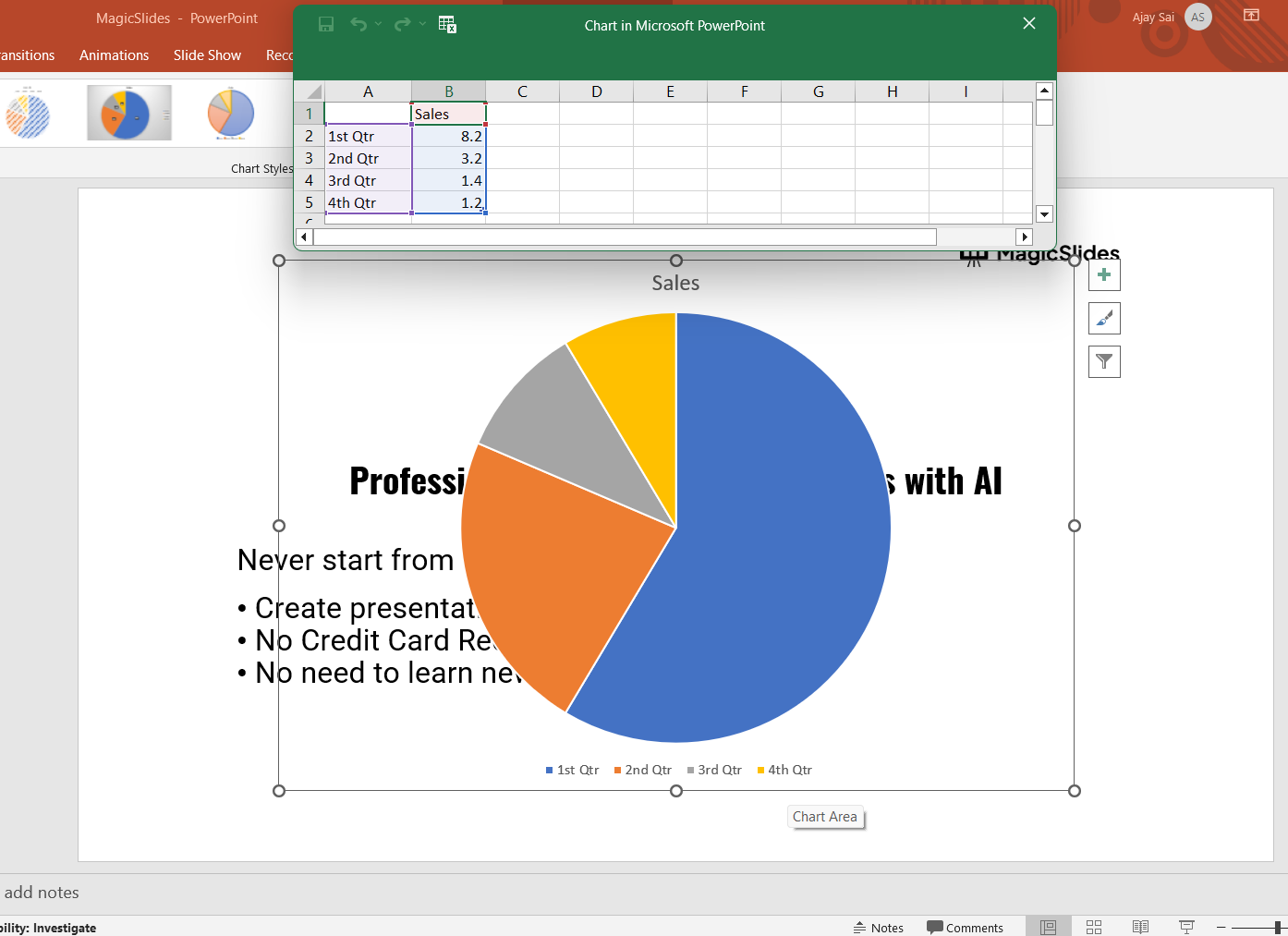
Task: Select row 1 header in the sheet
Action: click(310, 114)
